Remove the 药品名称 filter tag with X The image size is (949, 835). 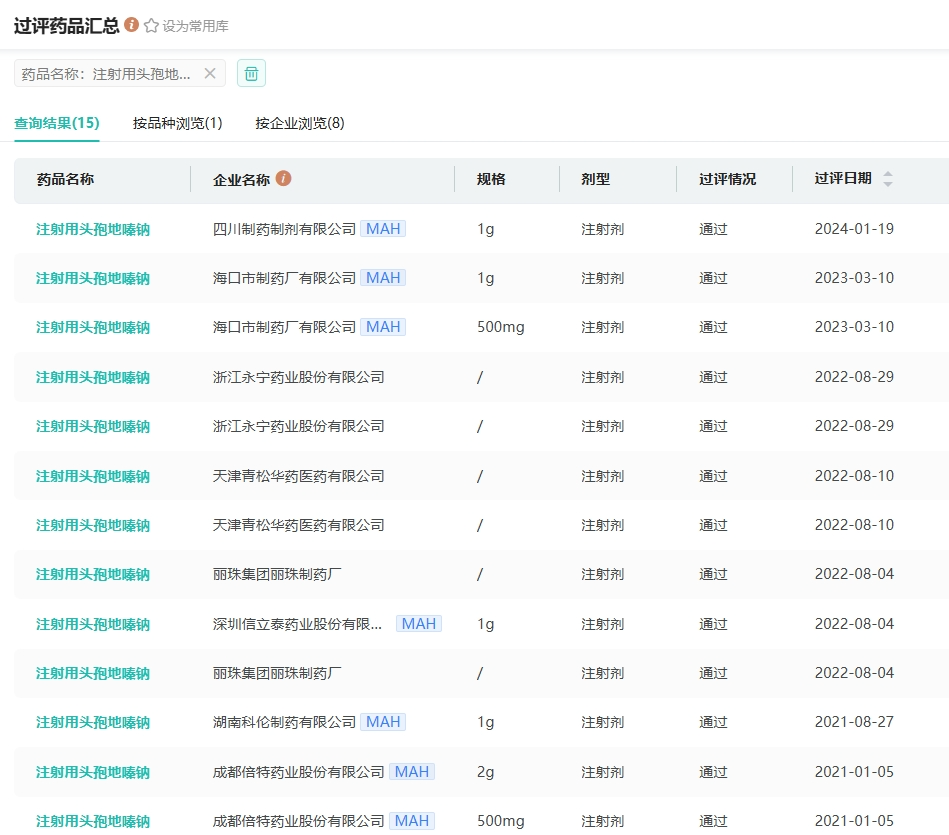(x=210, y=73)
